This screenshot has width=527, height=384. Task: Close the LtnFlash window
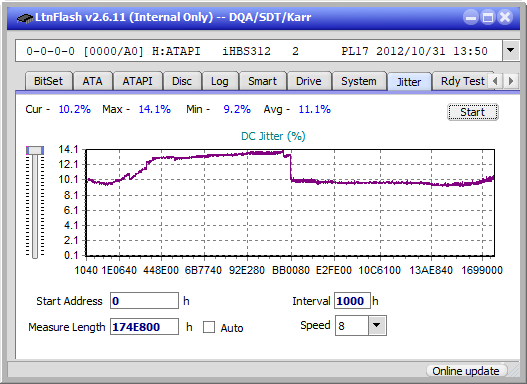(x=505, y=17)
